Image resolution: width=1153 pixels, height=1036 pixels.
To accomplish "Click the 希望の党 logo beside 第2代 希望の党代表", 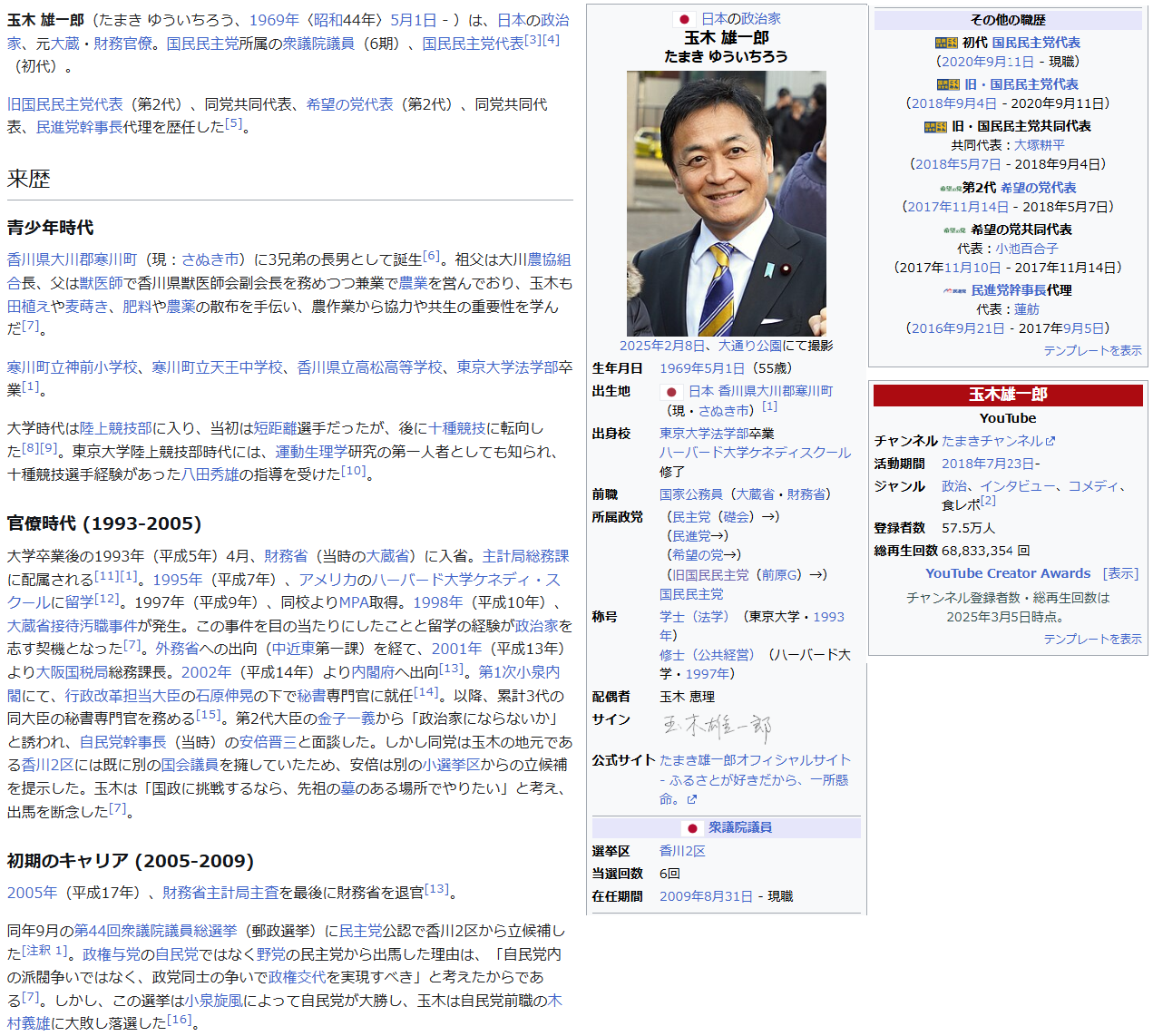I will tap(950, 189).
